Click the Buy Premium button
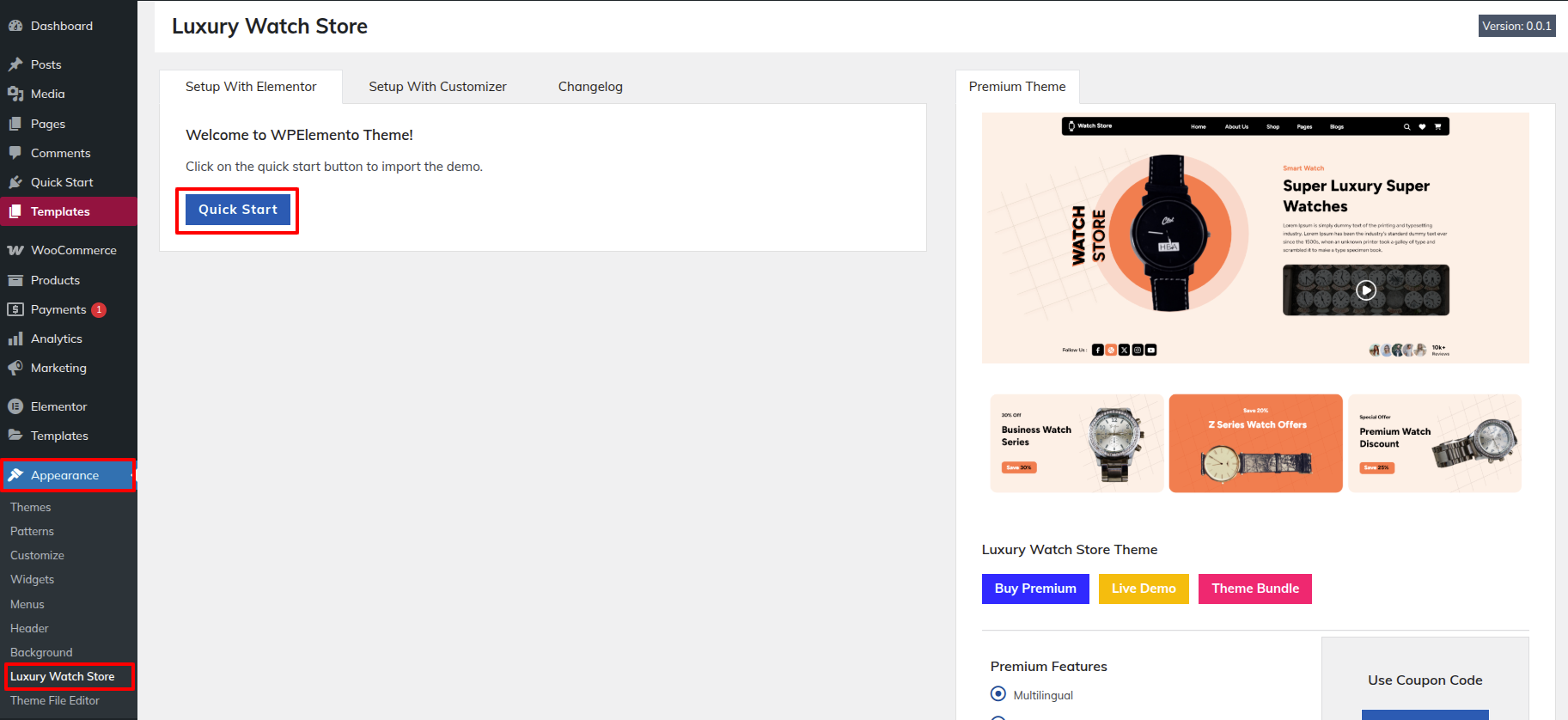 [1035, 589]
